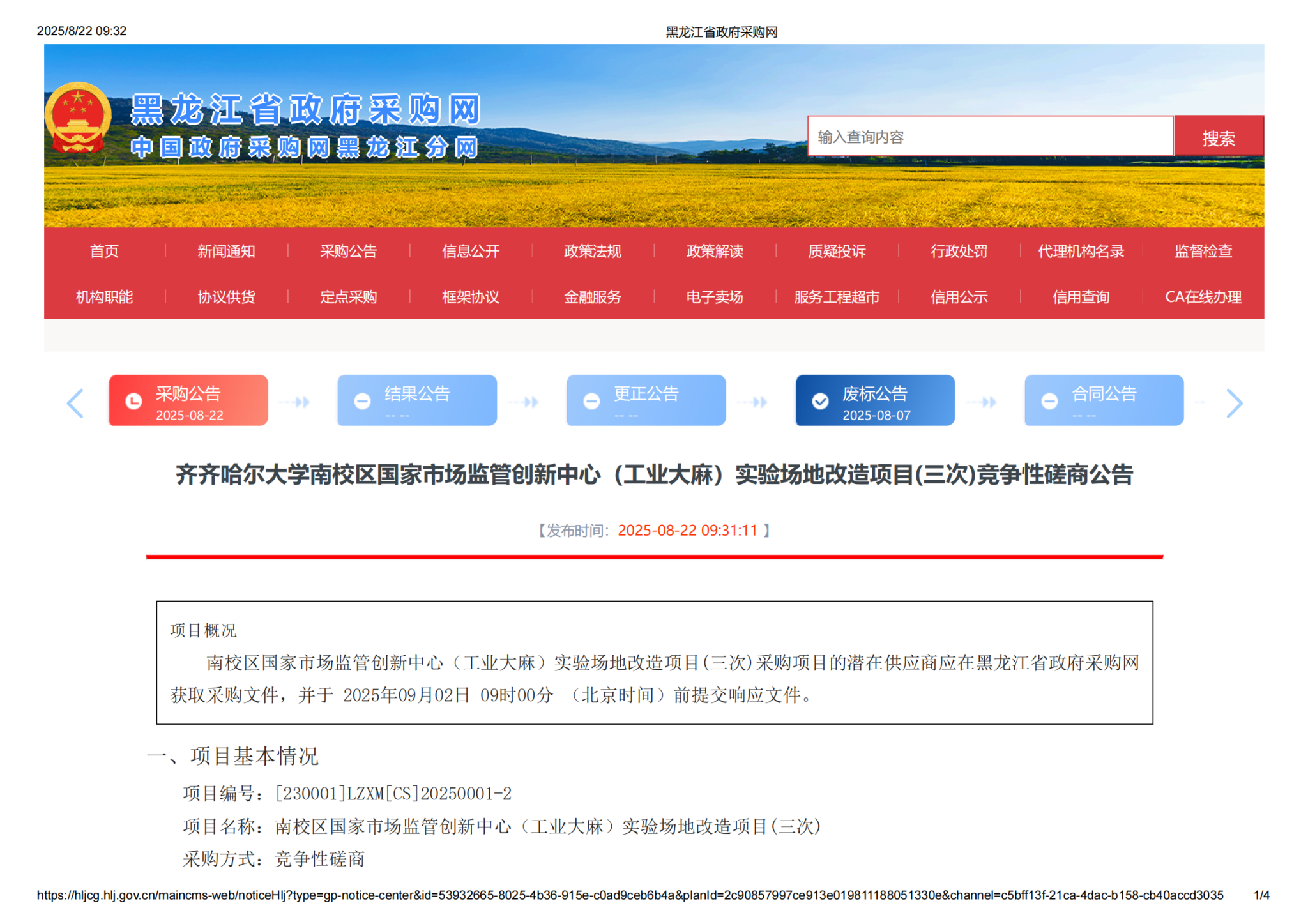Click clock icon on 采购公告 step

(133, 401)
